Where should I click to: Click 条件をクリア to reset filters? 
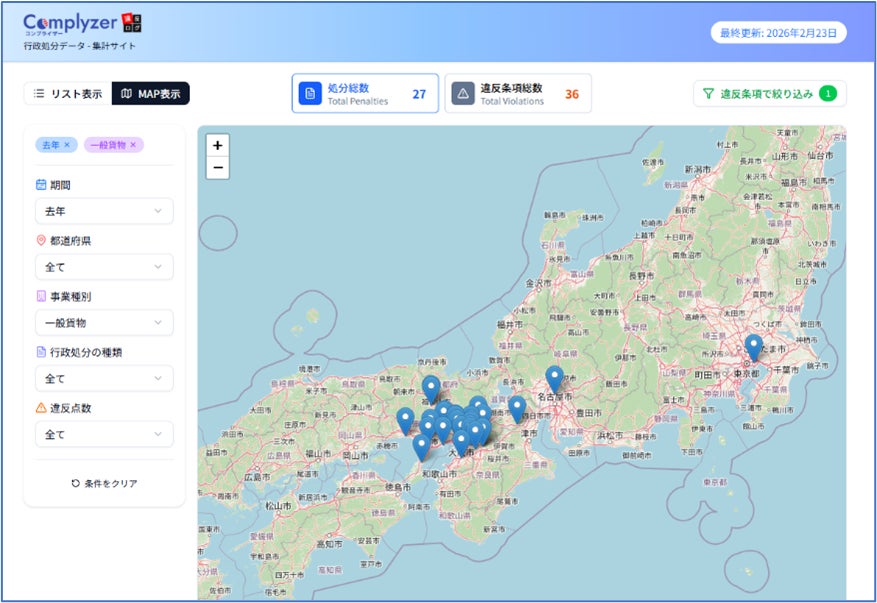[104, 483]
